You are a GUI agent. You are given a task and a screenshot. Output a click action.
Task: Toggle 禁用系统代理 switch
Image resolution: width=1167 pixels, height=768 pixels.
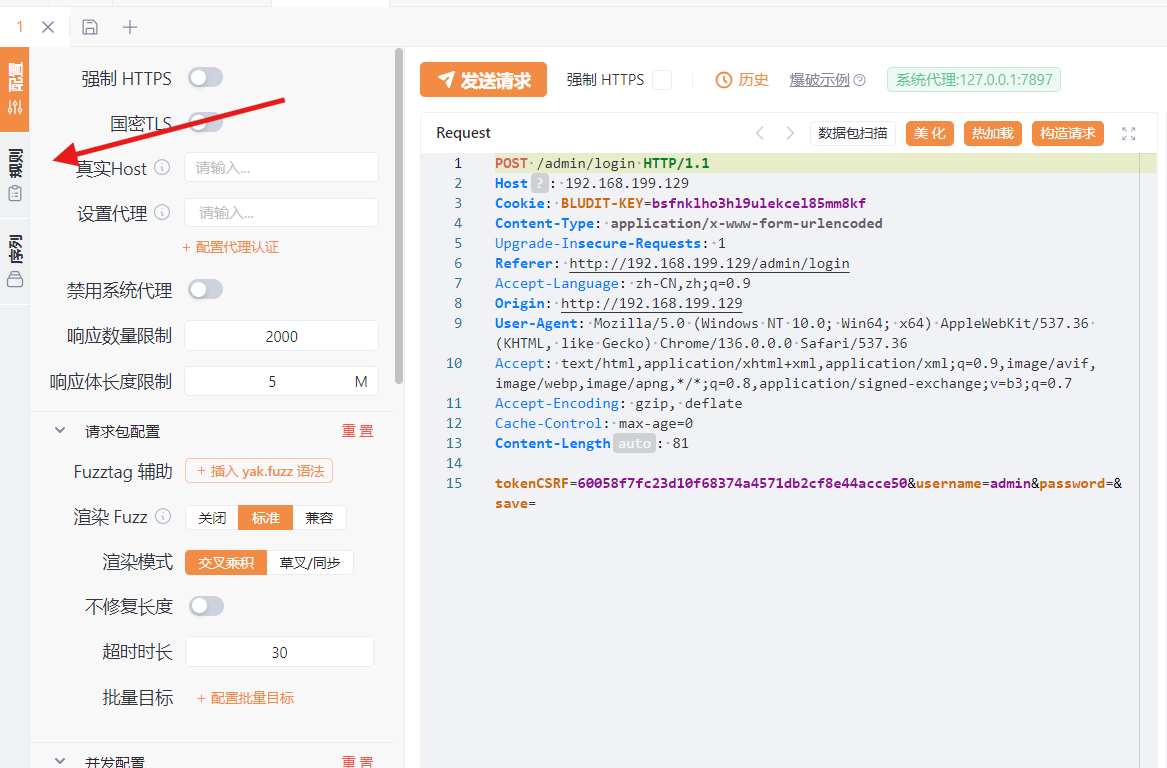coord(205,289)
